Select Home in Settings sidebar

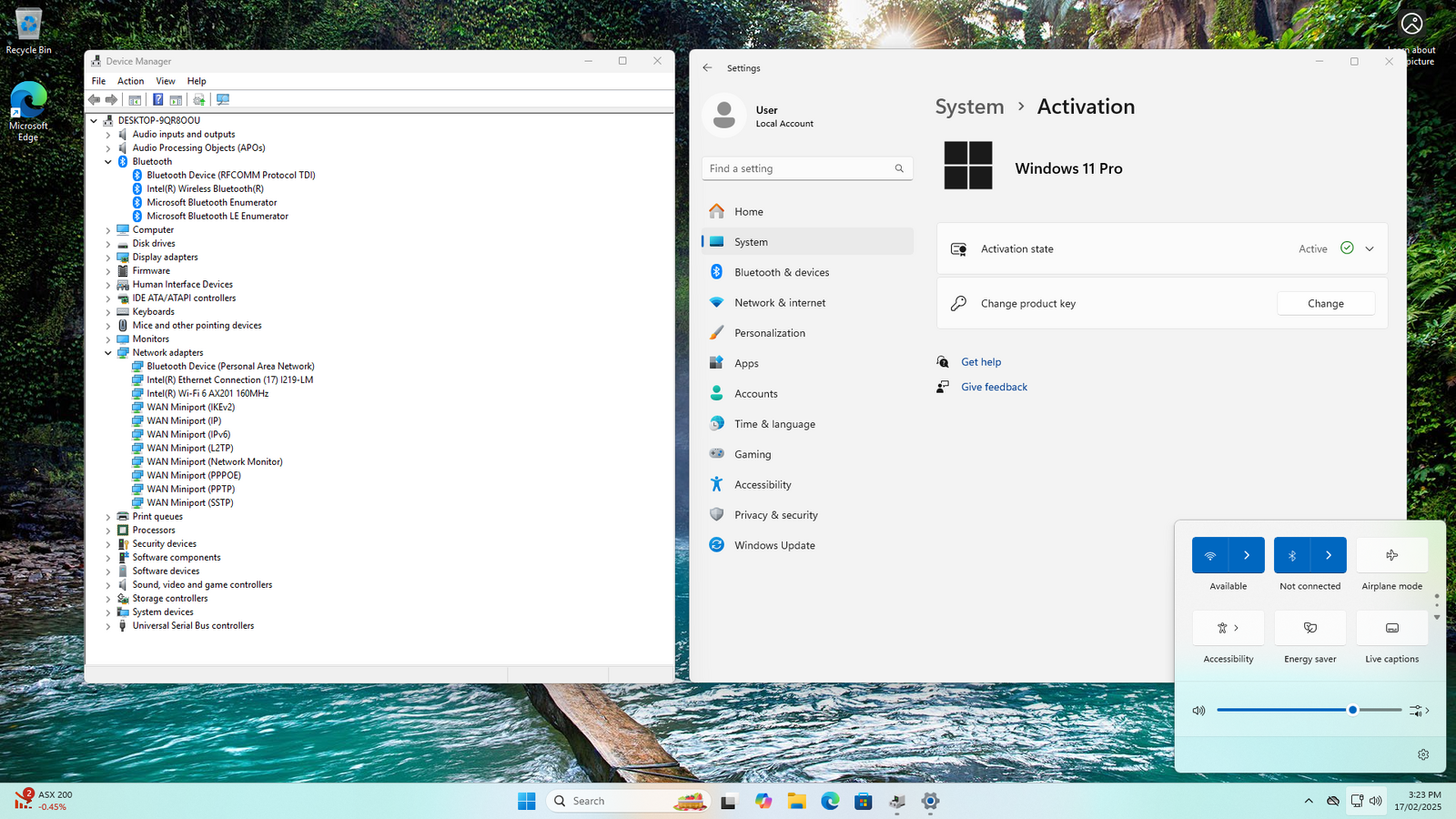pos(807,211)
